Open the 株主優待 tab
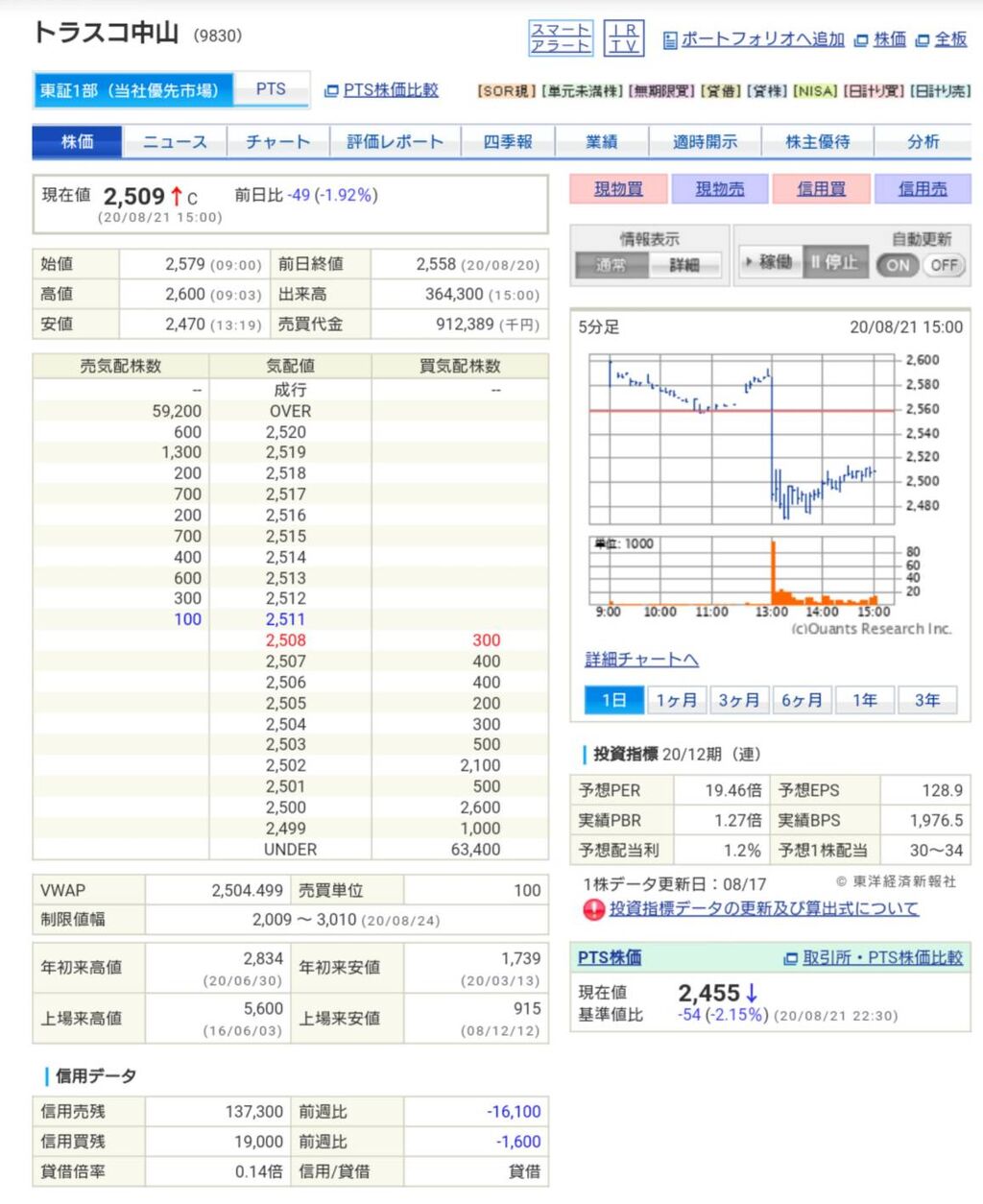The height and width of the screenshot is (1204, 983). (x=818, y=142)
